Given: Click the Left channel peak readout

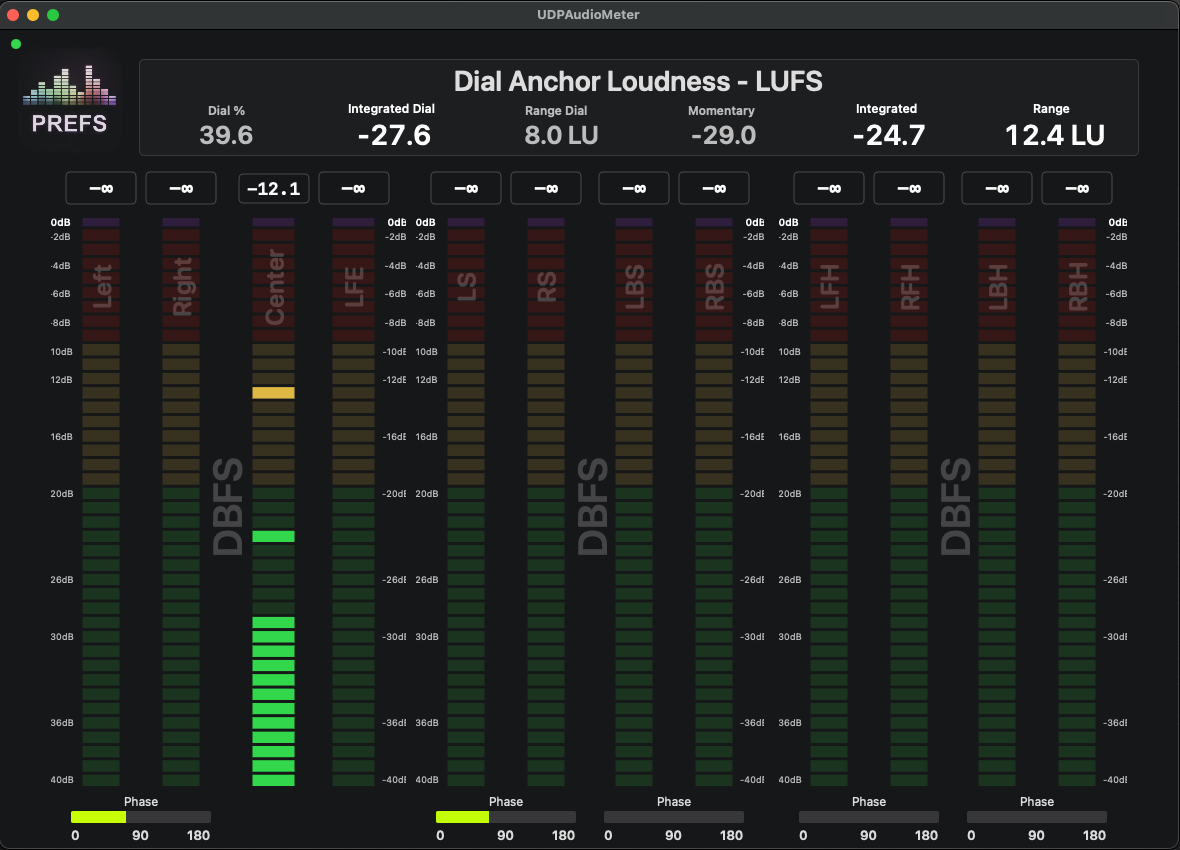Looking at the screenshot, I should (x=101, y=188).
